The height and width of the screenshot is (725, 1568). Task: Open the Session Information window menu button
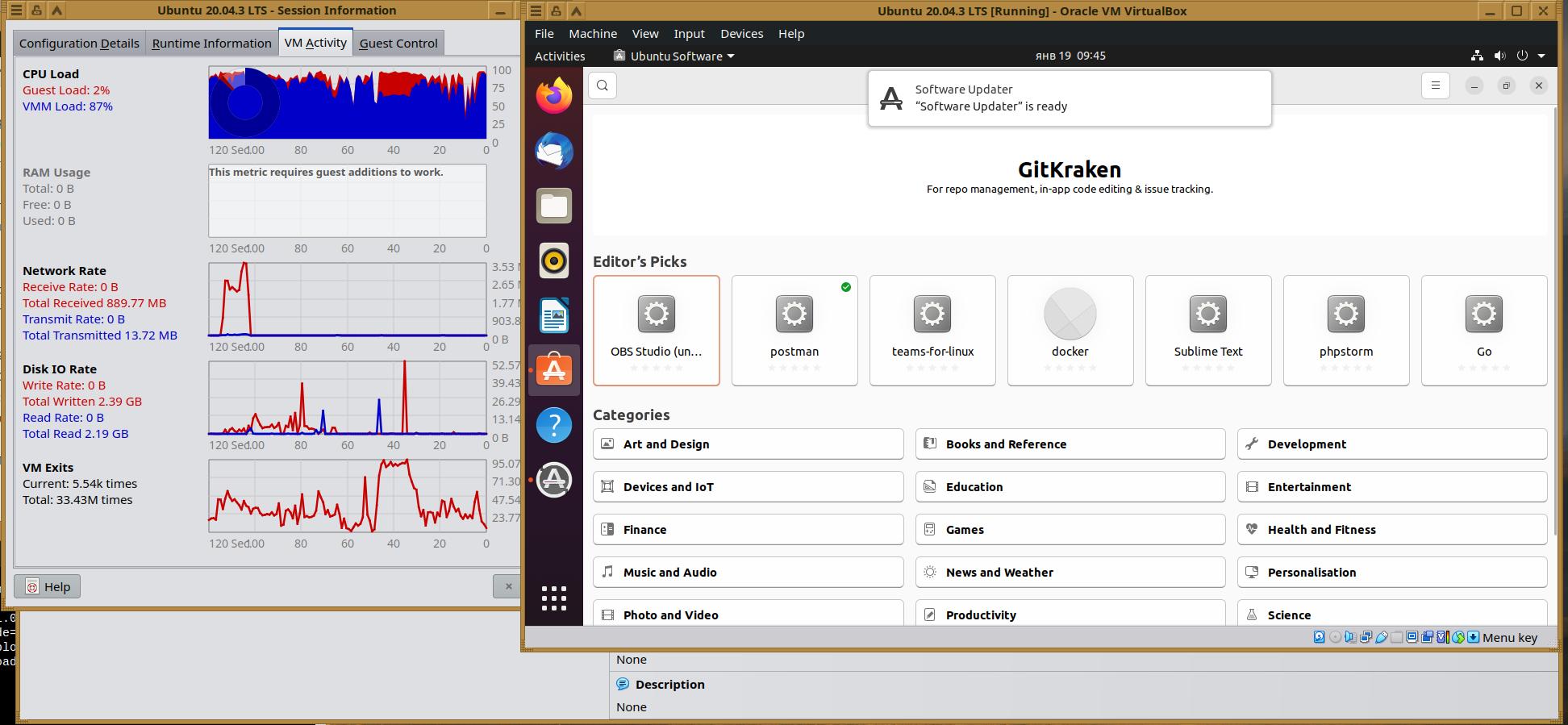[15, 10]
